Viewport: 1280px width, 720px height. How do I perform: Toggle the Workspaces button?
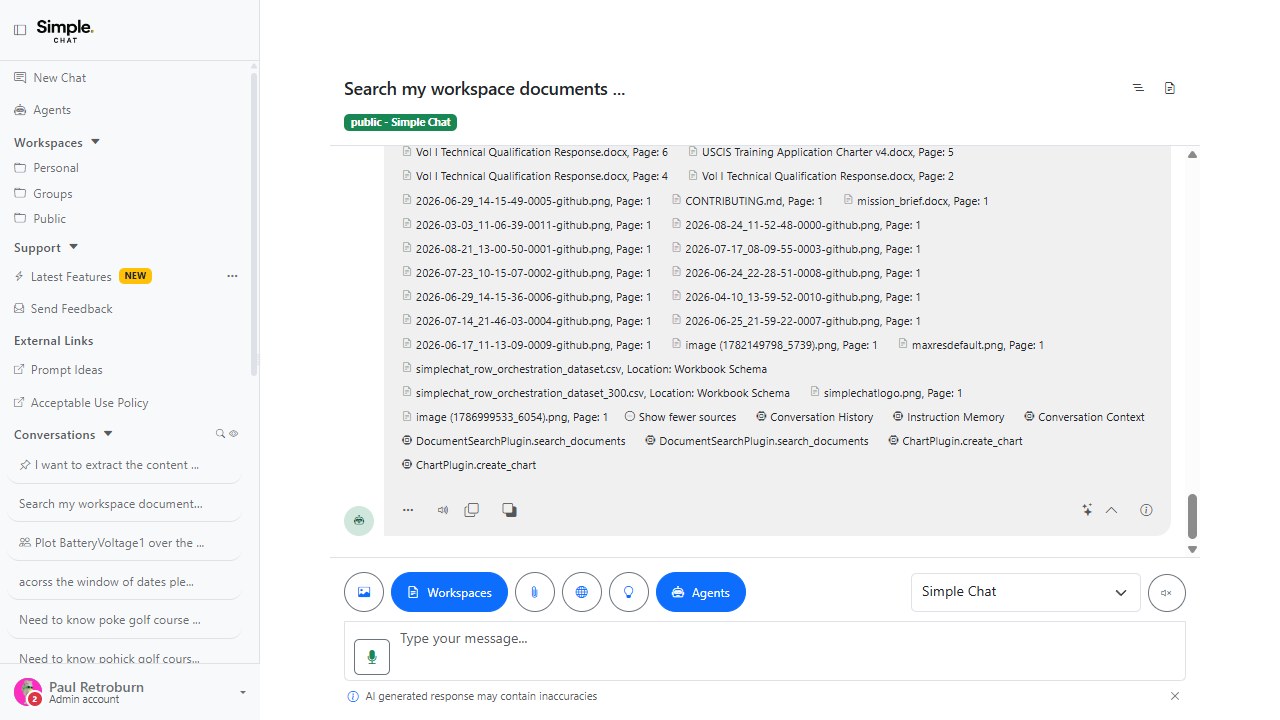(449, 592)
